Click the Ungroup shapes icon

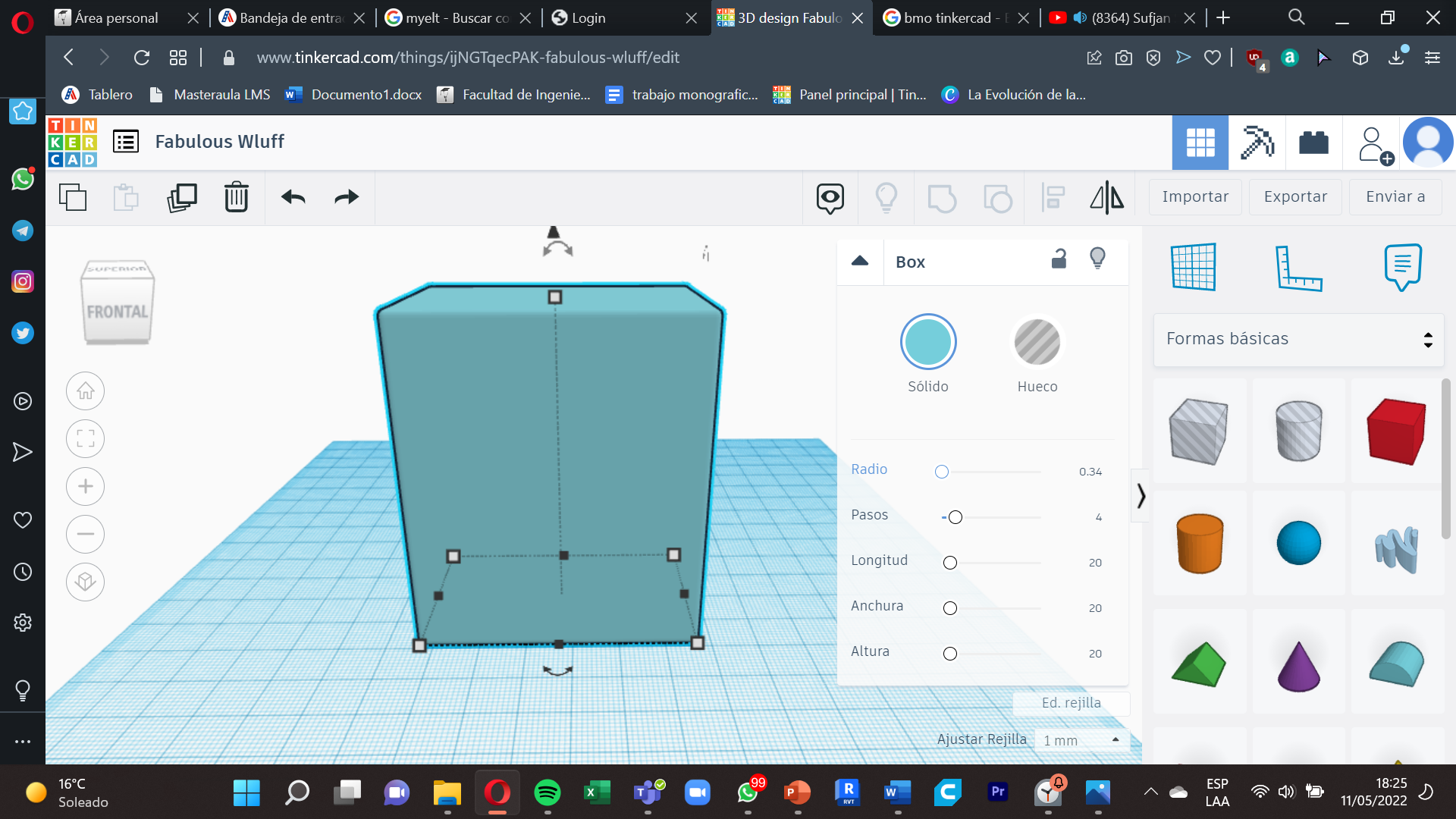click(997, 199)
